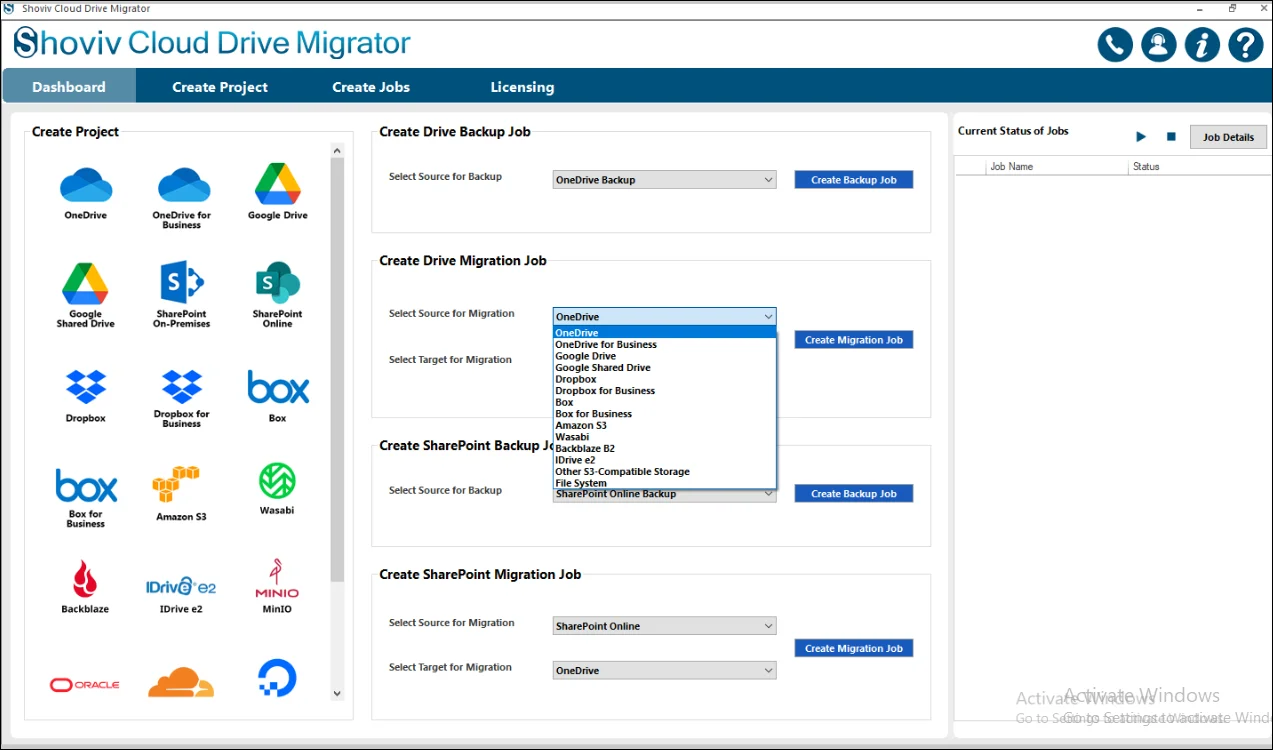1273x750 pixels.
Task: Open the help question mark icon
Action: (x=1246, y=45)
